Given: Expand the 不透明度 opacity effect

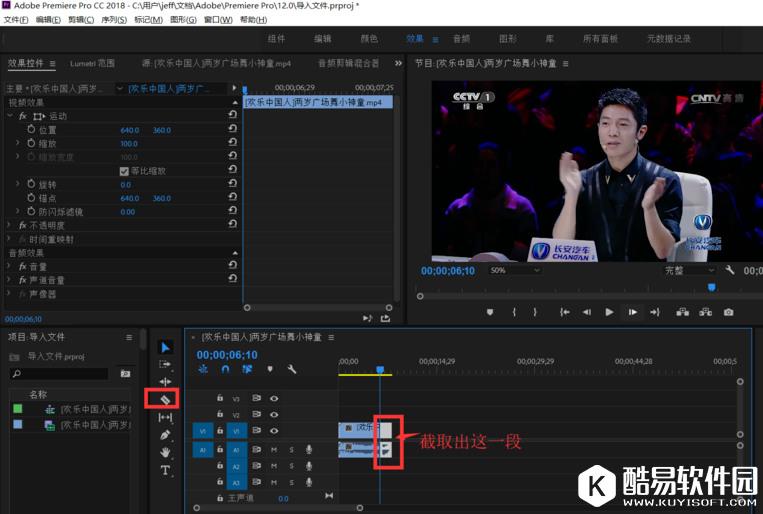Looking at the screenshot, I should pos(10,226).
